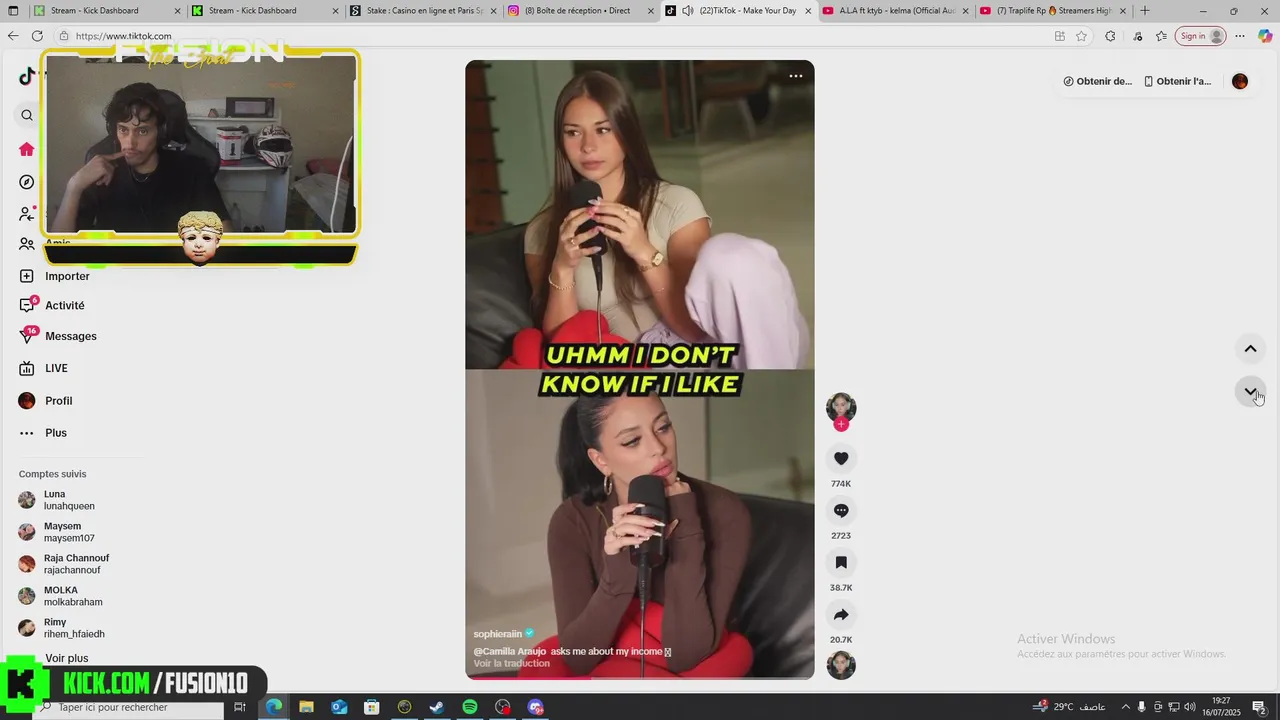
Task: Open File Explorer from taskbar
Action: (306, 707)
